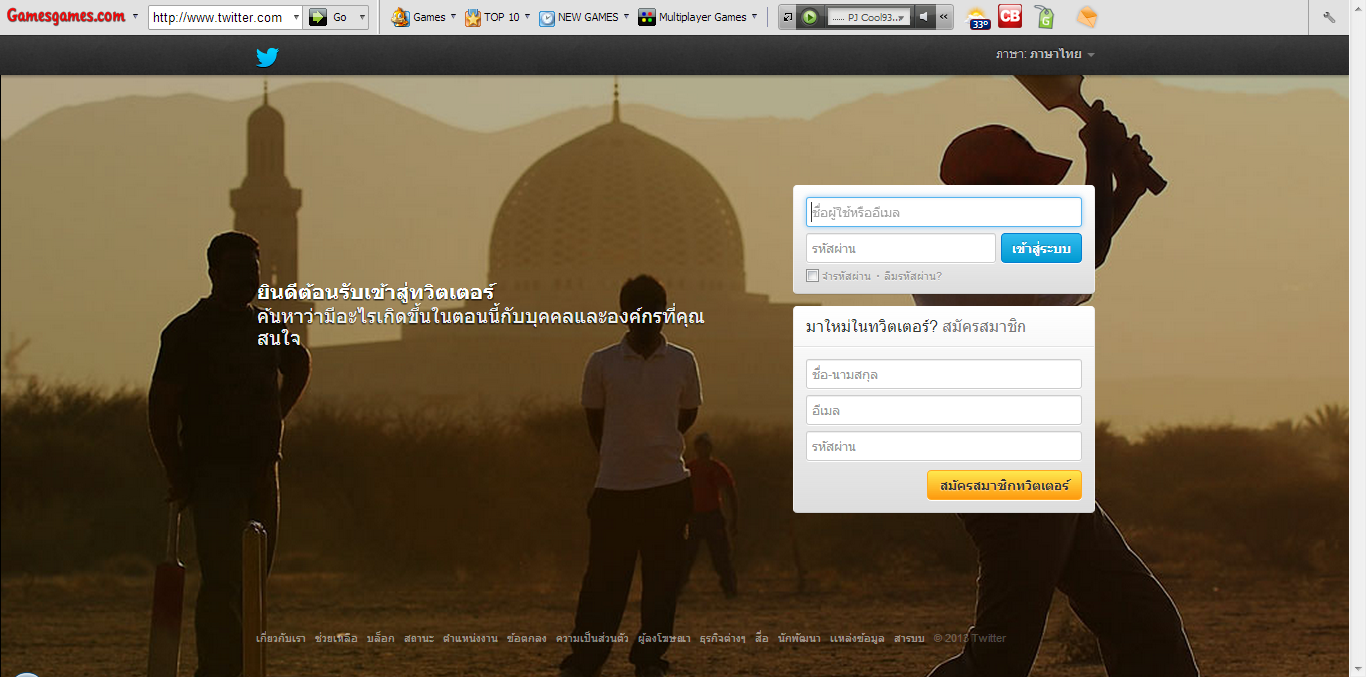Open the Gamesgames.com toolbar logo
Screen dimensions: 1366x677
tap(67, 16)
